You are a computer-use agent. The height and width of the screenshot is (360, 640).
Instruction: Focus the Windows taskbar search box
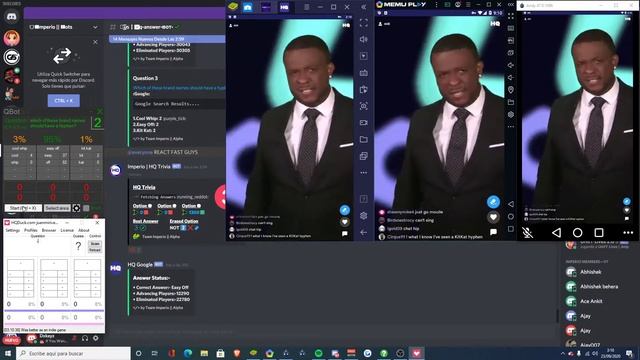74,353
